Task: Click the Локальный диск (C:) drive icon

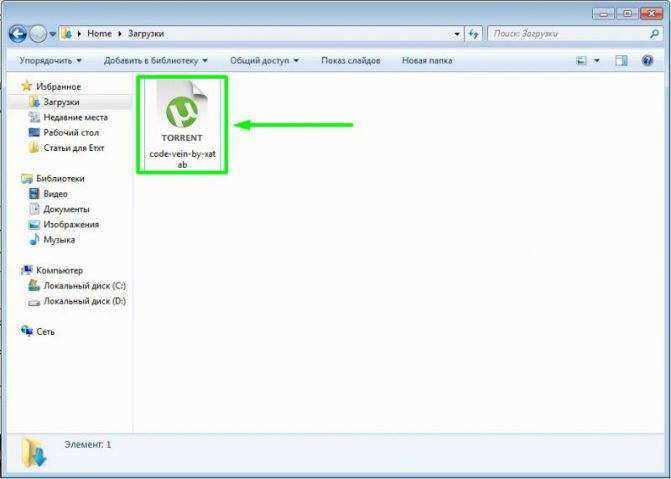Action: pos(34,286)
